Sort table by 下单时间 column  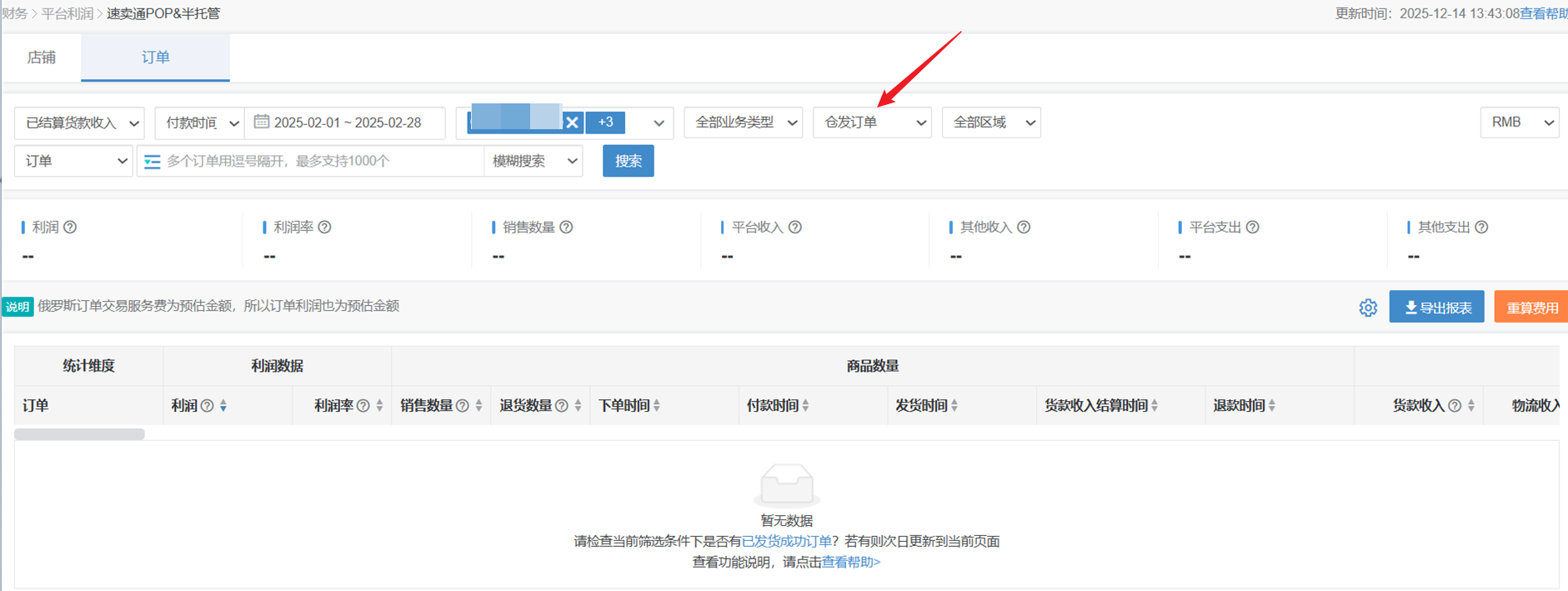657,406
